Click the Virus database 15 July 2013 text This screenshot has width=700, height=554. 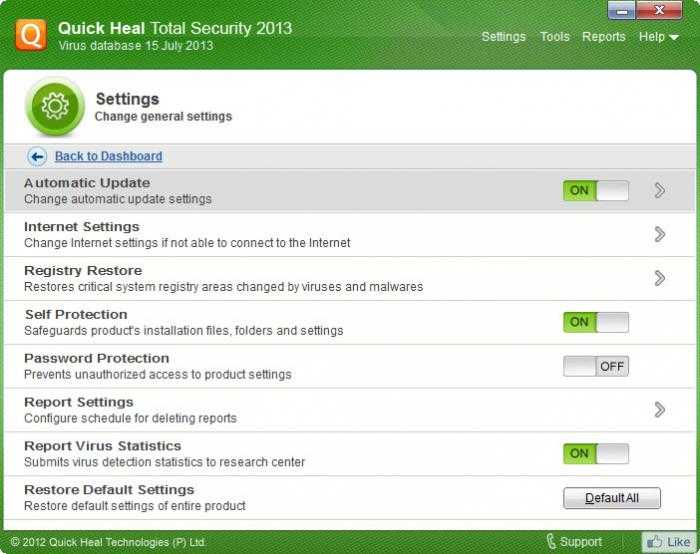pos(136,46)
